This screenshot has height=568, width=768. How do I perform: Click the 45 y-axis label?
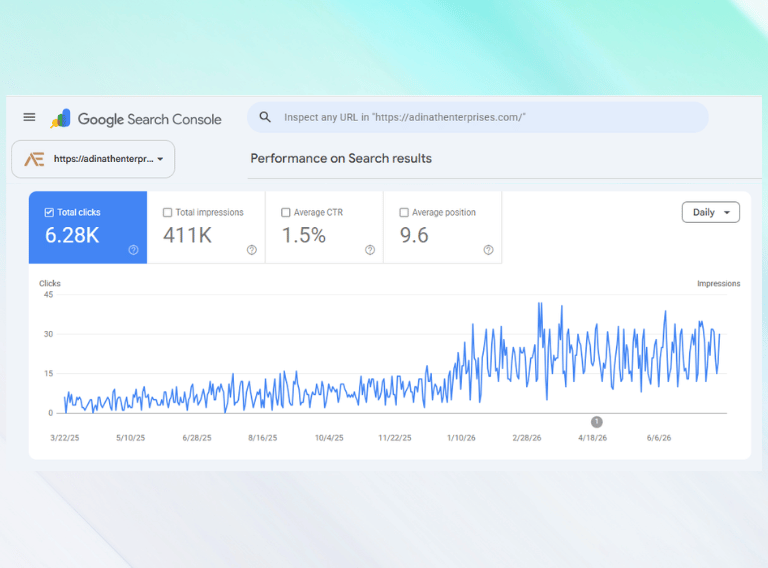pyautogui.click(x=48, y=295)
